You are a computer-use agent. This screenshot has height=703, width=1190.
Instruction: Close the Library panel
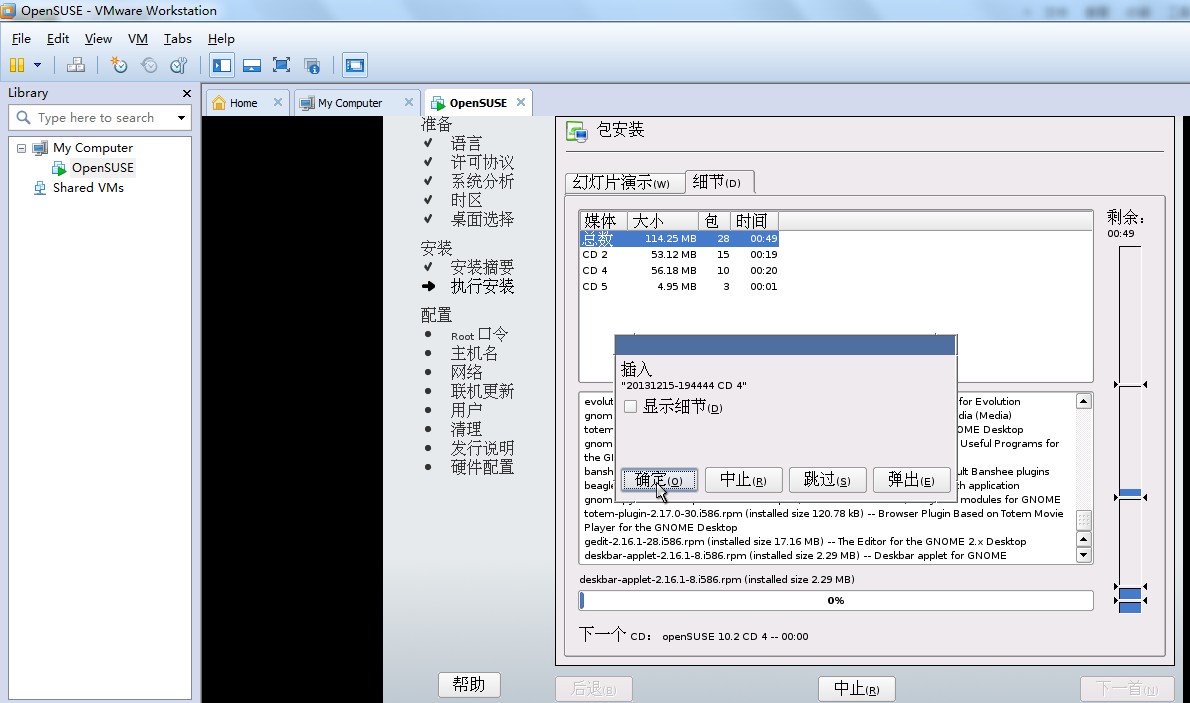(187, 93)
